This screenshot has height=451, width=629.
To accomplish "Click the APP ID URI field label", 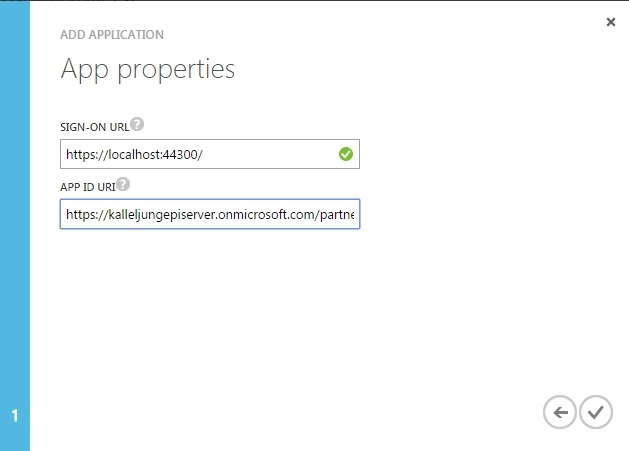I will 87,186.
